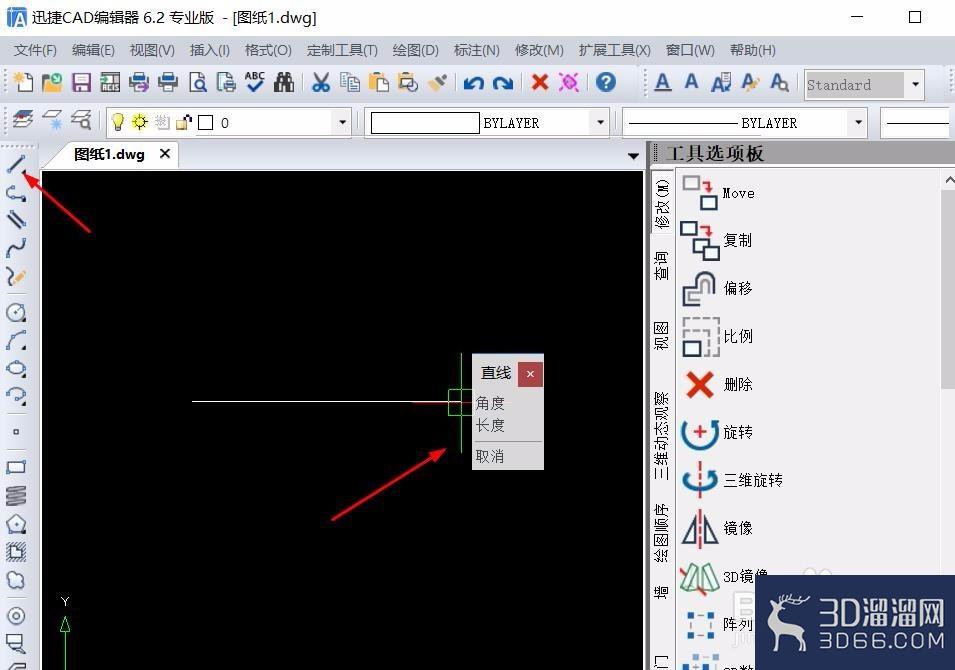Open Find with the binoculars icon
The width and height of the screenshot is (955, 670).
click(x=284, y=82)
